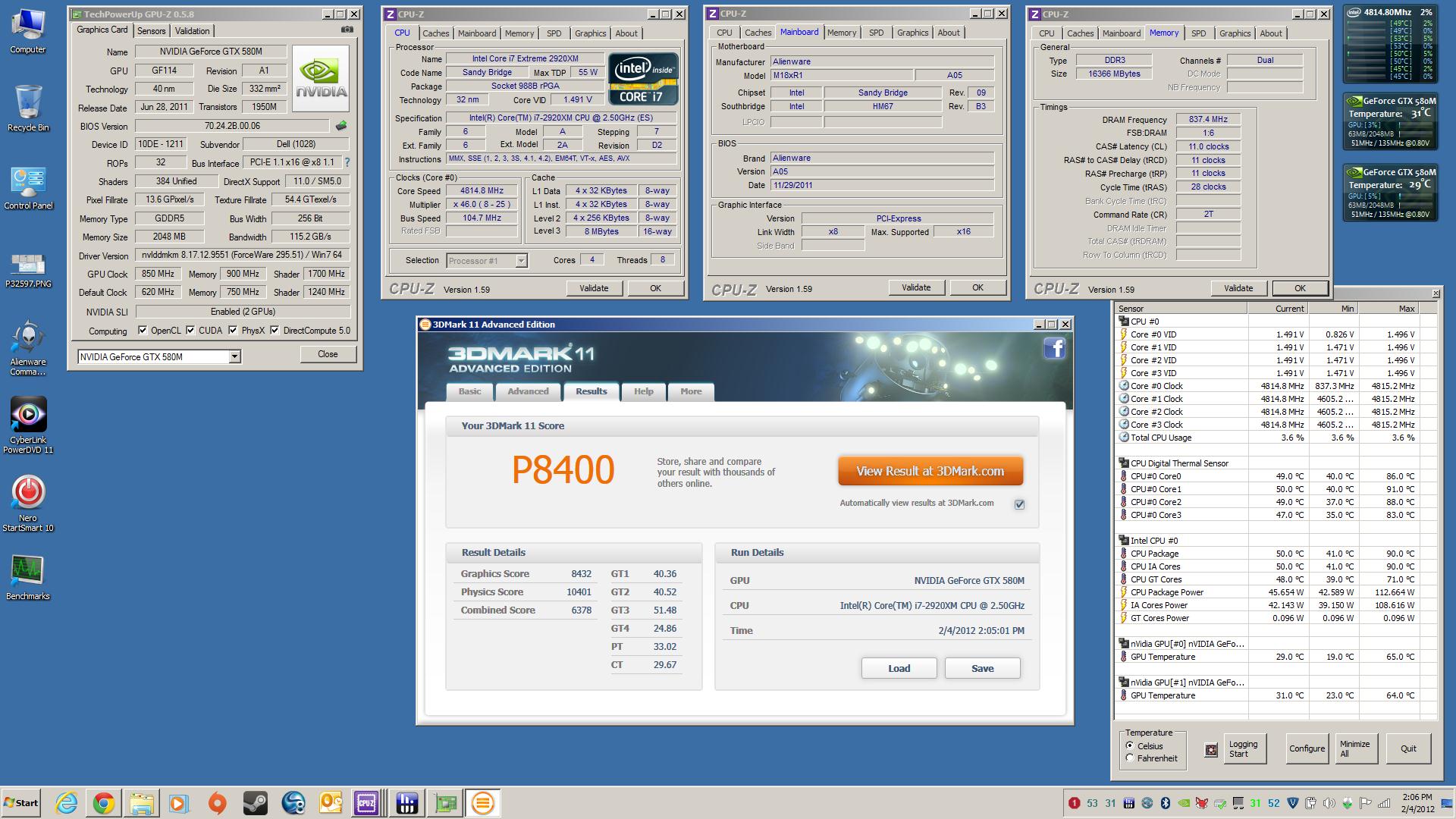Open Internet Explorer from the taskbar
The height and width of the screenshot is (819, 1456).
(x=67, y=803)
